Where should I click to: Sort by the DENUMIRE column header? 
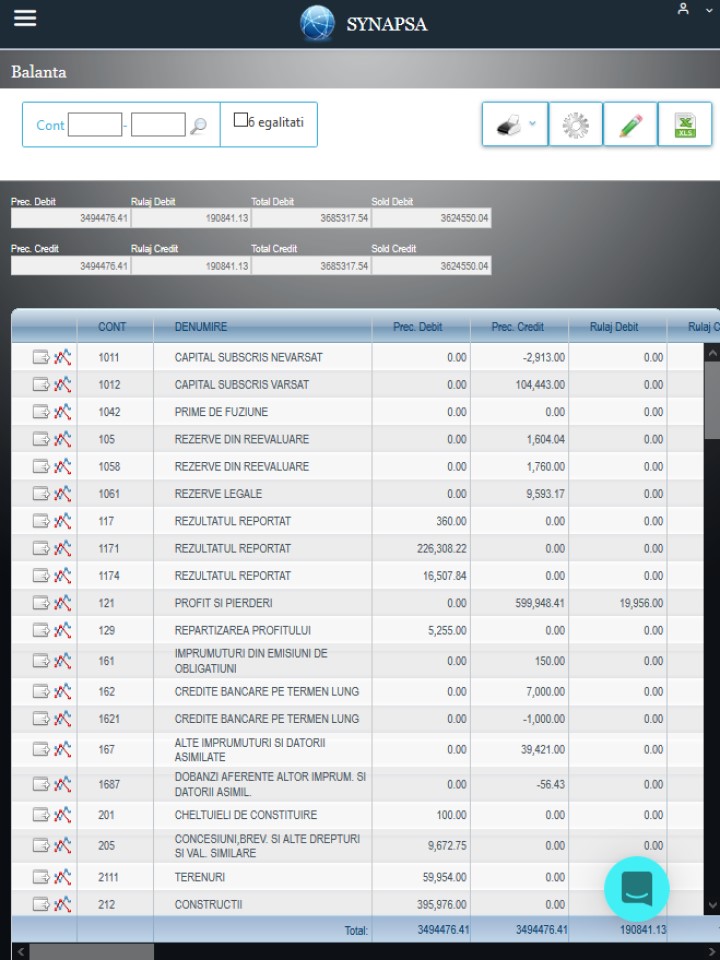(201, 327)
